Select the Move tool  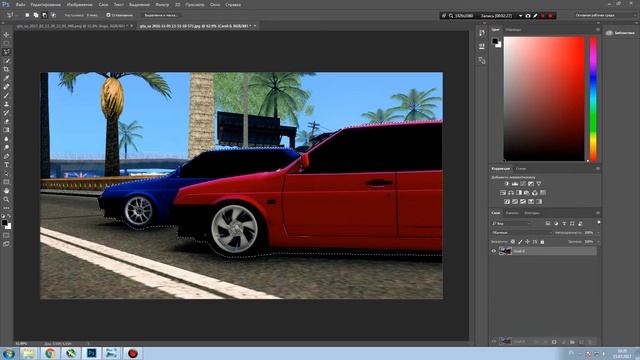[x=7, y=35]
